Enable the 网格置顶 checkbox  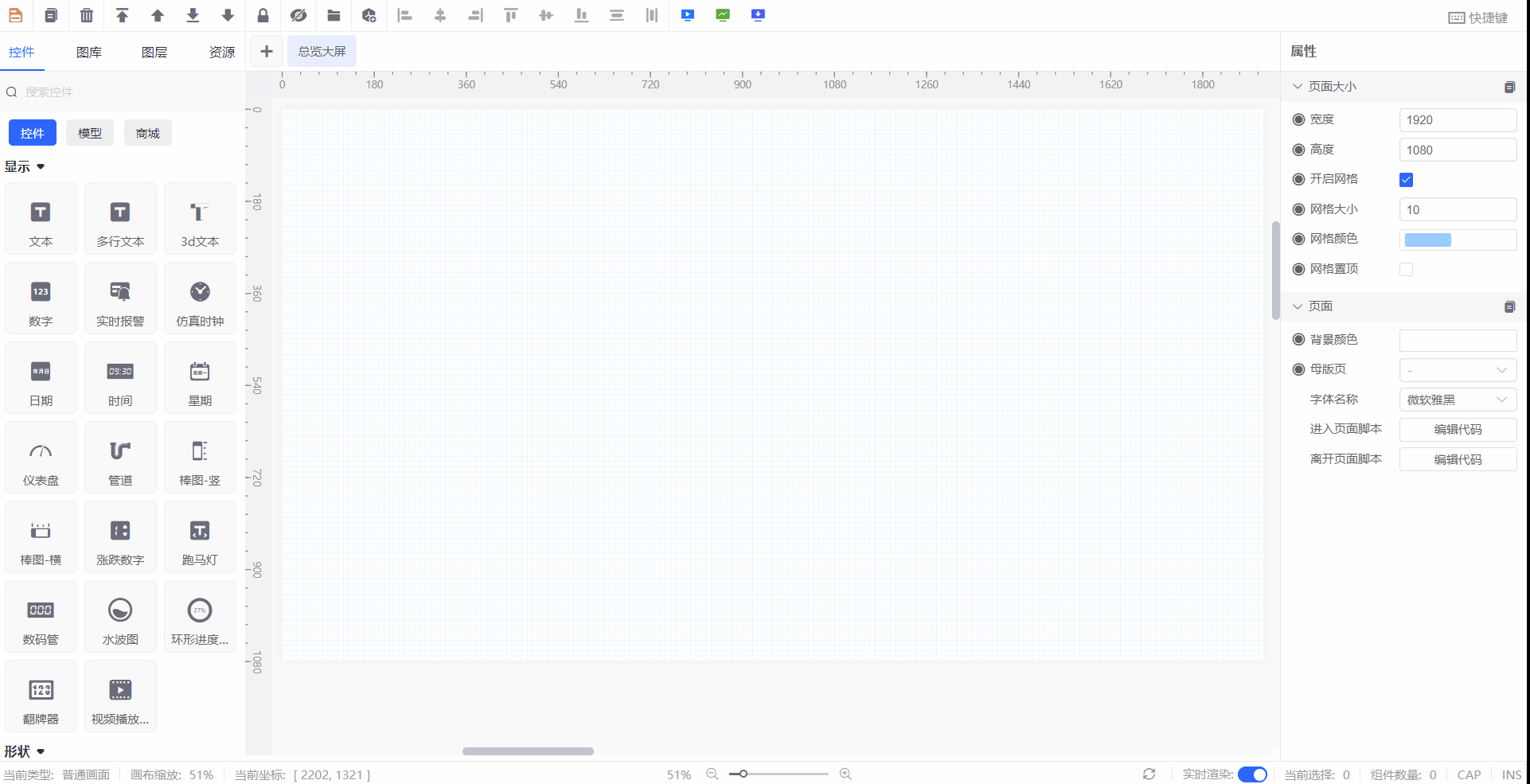pyautogui.click(x=1406, y=270)
